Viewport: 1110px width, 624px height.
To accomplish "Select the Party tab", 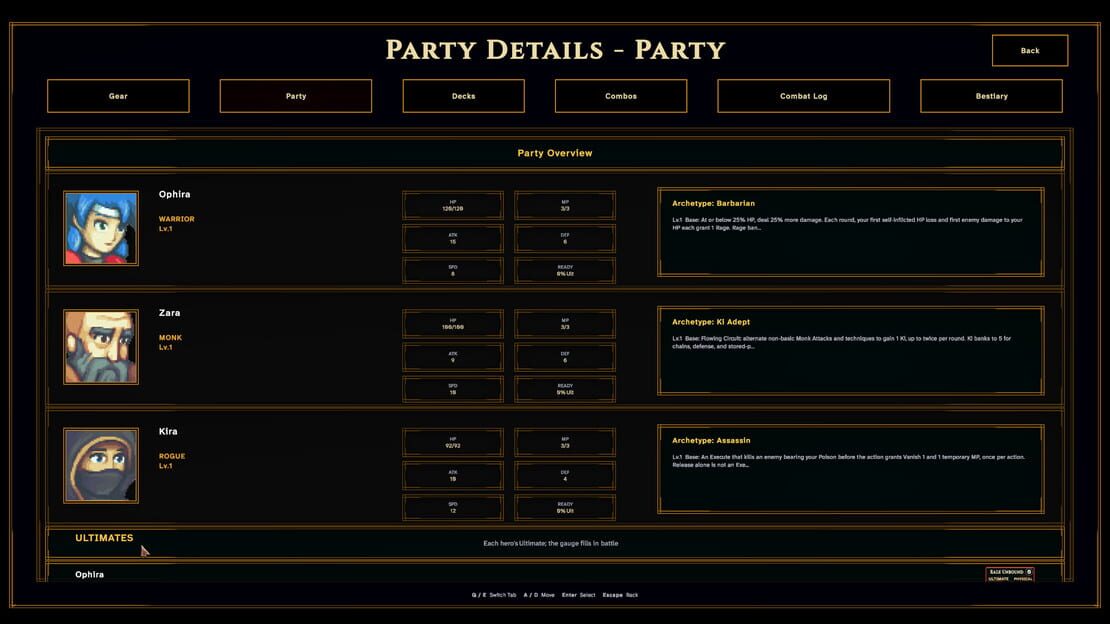I will (x=296, y=96).
